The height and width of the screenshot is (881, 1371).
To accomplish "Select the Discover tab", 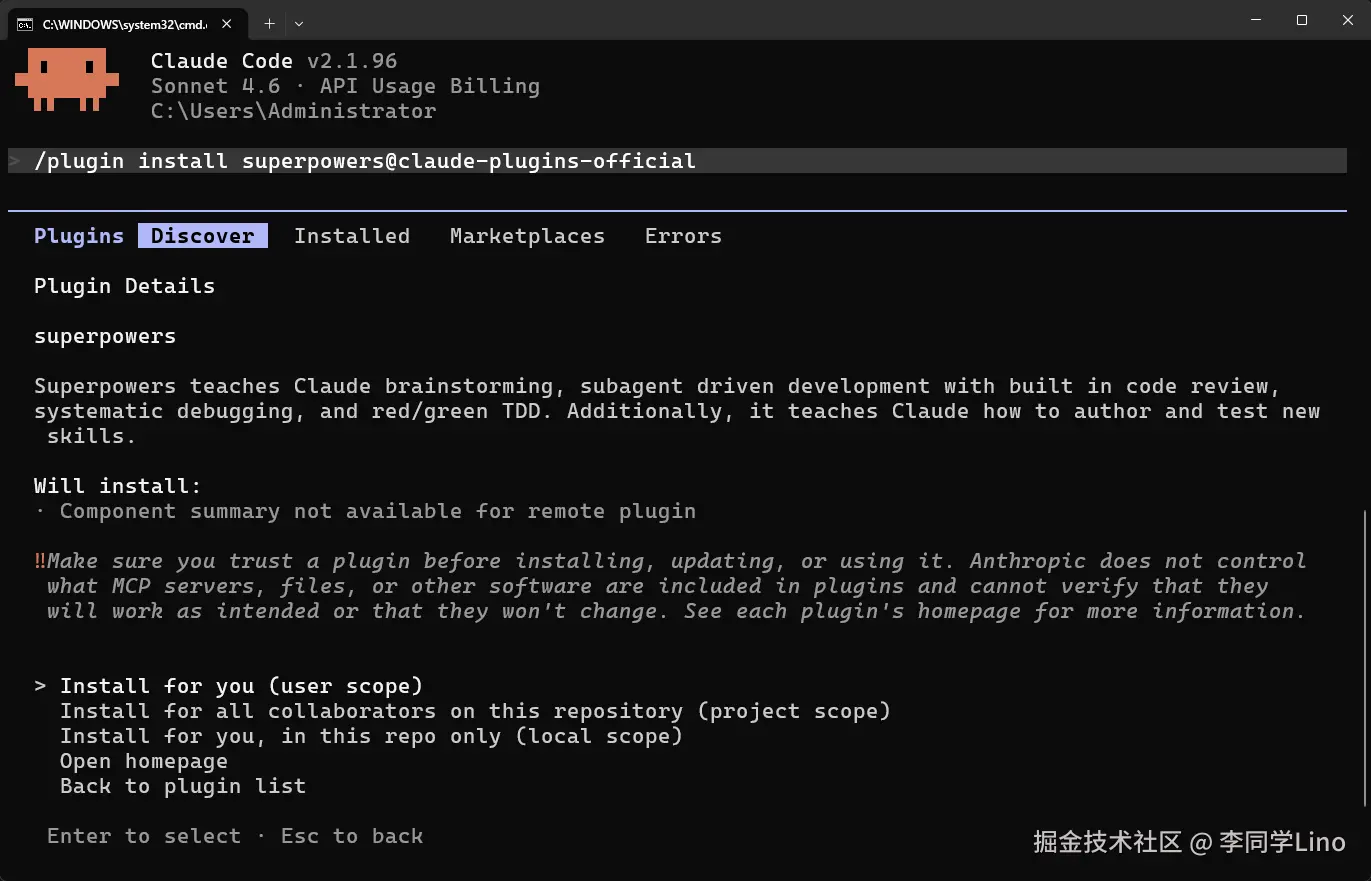I will (x=203, y=236).
